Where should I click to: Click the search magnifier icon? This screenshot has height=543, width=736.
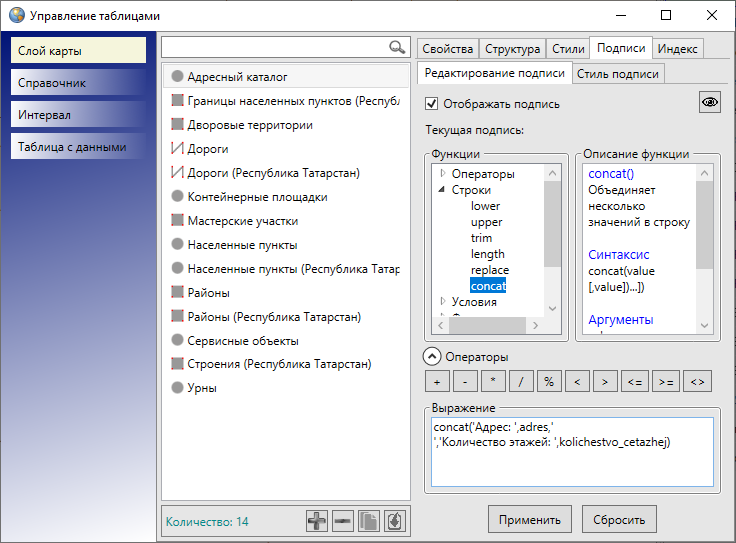tap(398, 47)
